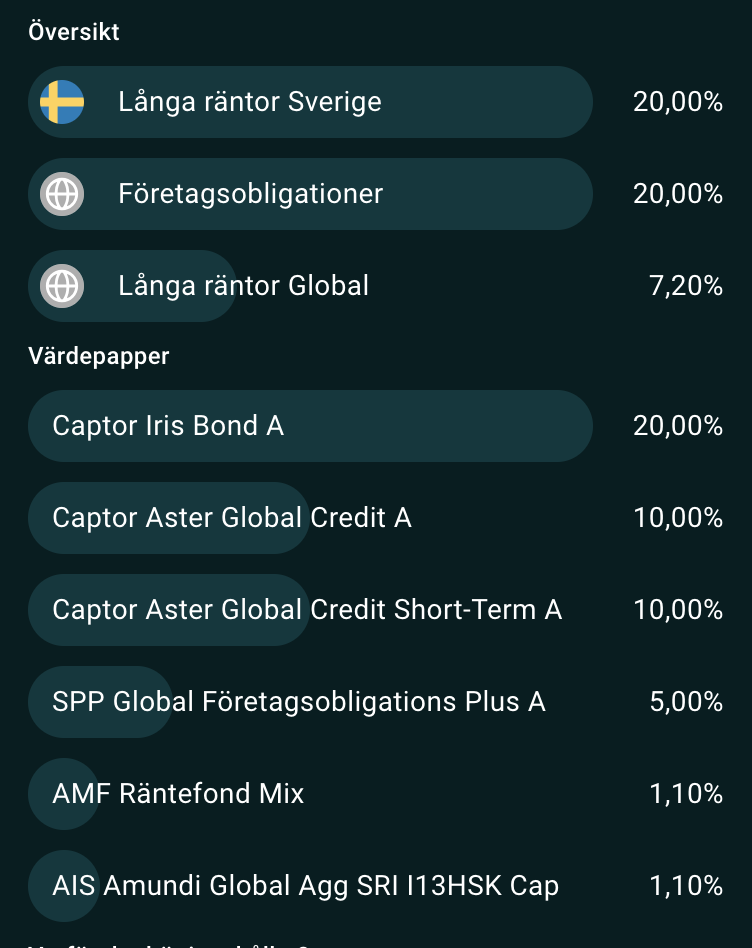This screenshot has width=752, height=948.
Task: Click the Swedish flag icon
Action: click(x=62, y=102)
